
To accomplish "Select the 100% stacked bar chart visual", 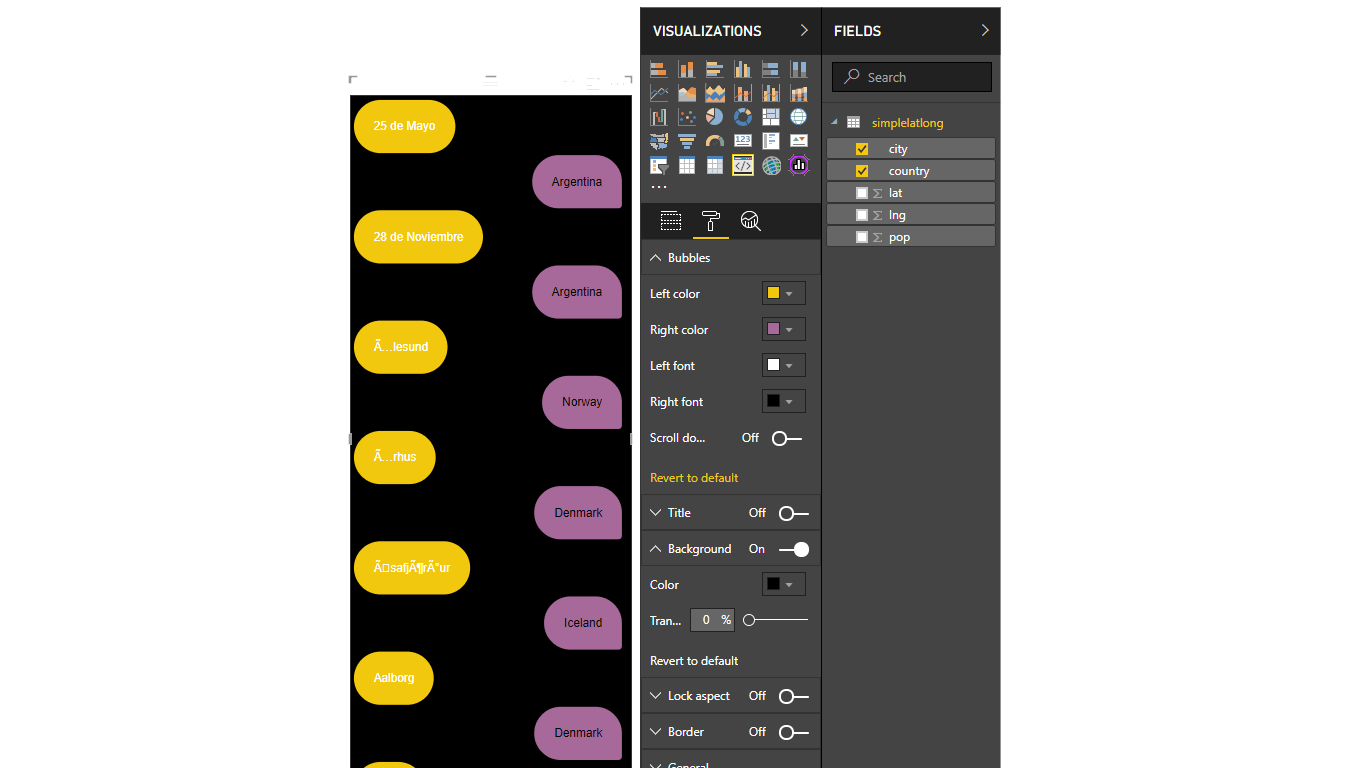I will click(771, 69).
